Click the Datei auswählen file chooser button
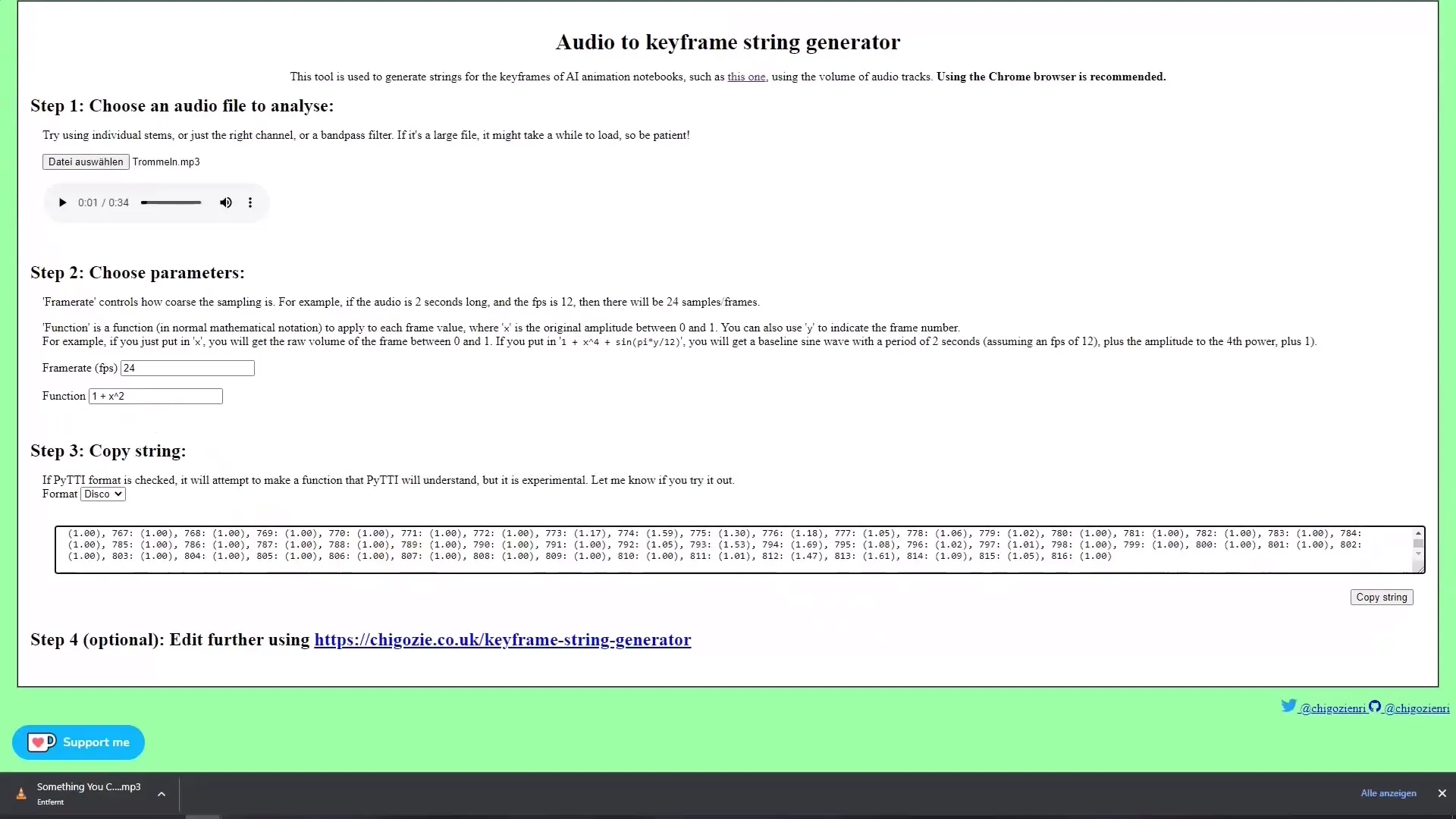Screen dimensions: 1456x819 tap(85, 161)
